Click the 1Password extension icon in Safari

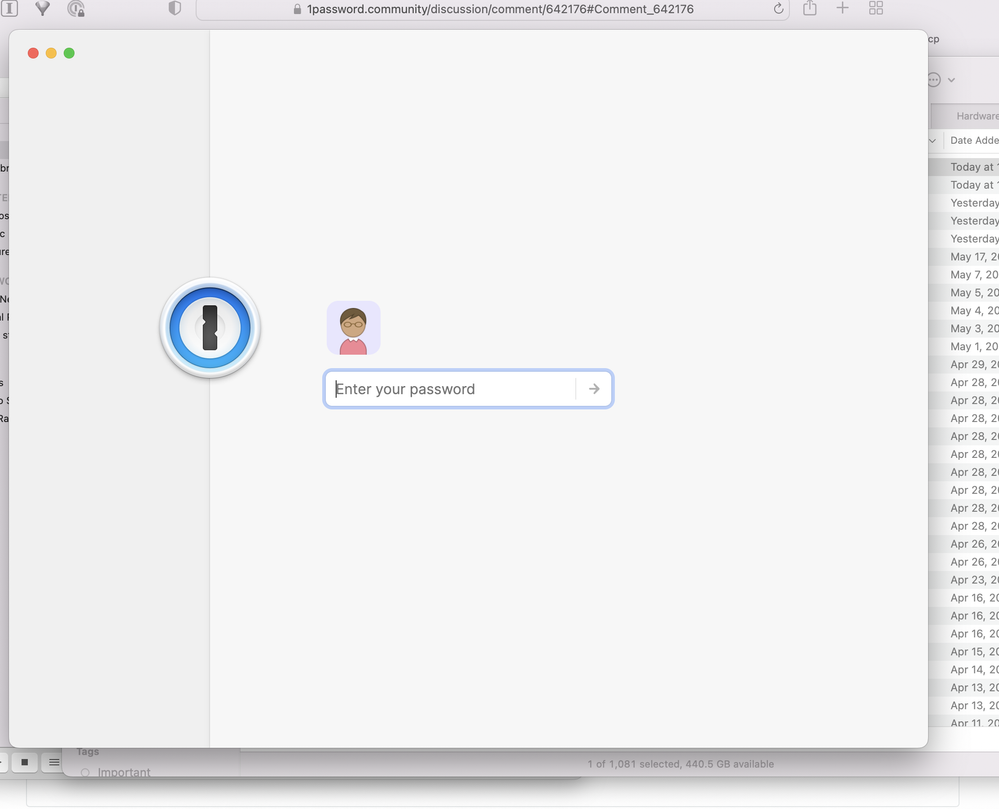tap(9, 8)
